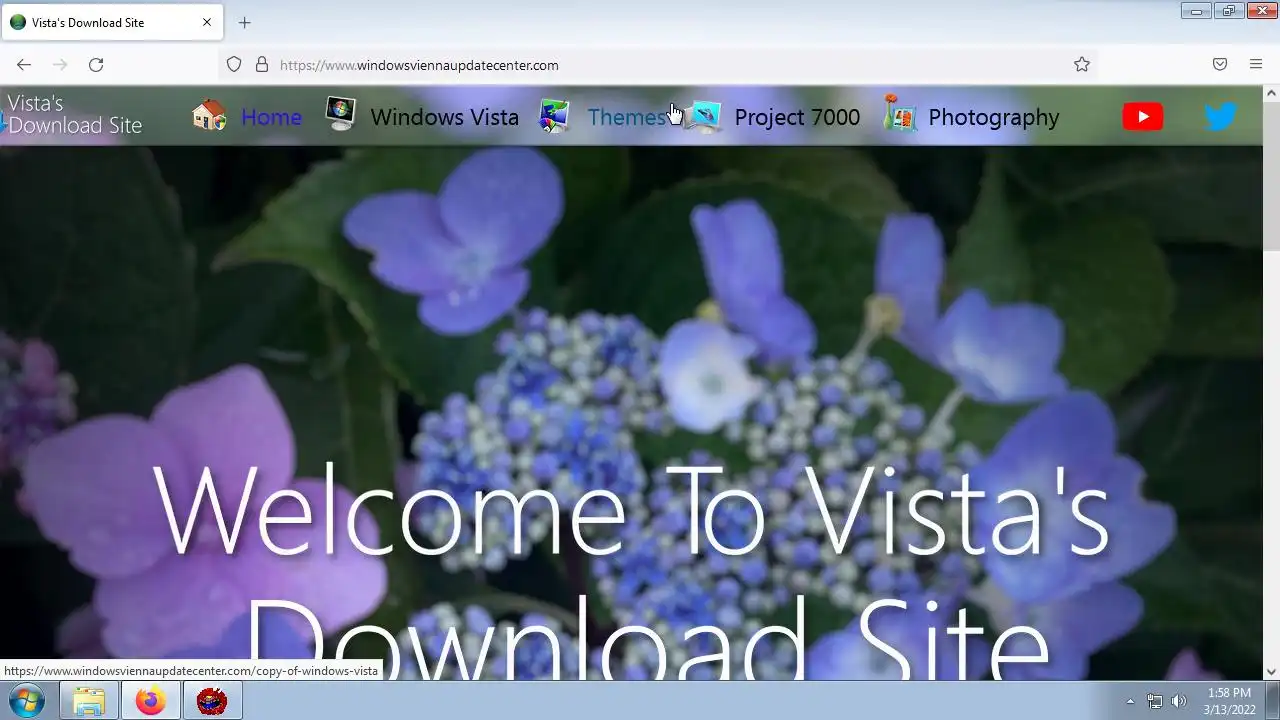Click the Windows Start orb
The image size is (1280, 720).
tap(28, 701)
